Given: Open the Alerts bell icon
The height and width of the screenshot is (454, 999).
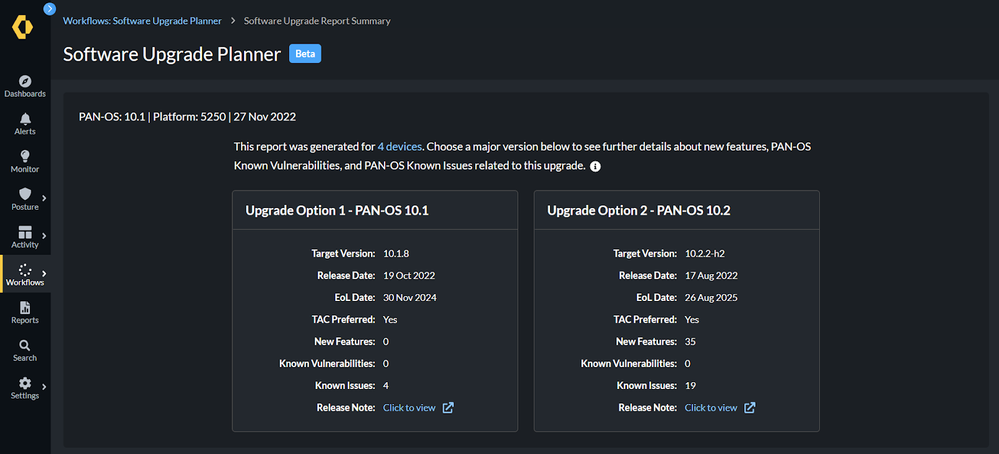Looking at the screenshot, I should pos(25,119).
